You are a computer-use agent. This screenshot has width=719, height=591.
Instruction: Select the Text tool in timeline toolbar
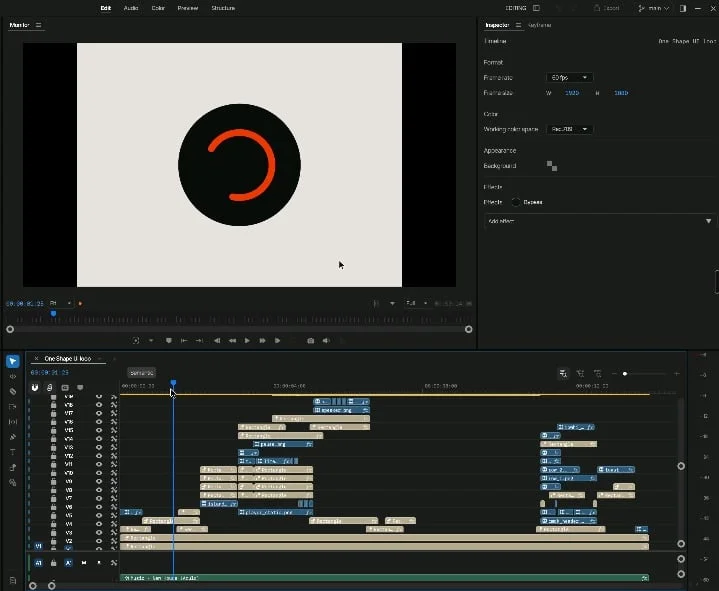(x=13, y=452)
